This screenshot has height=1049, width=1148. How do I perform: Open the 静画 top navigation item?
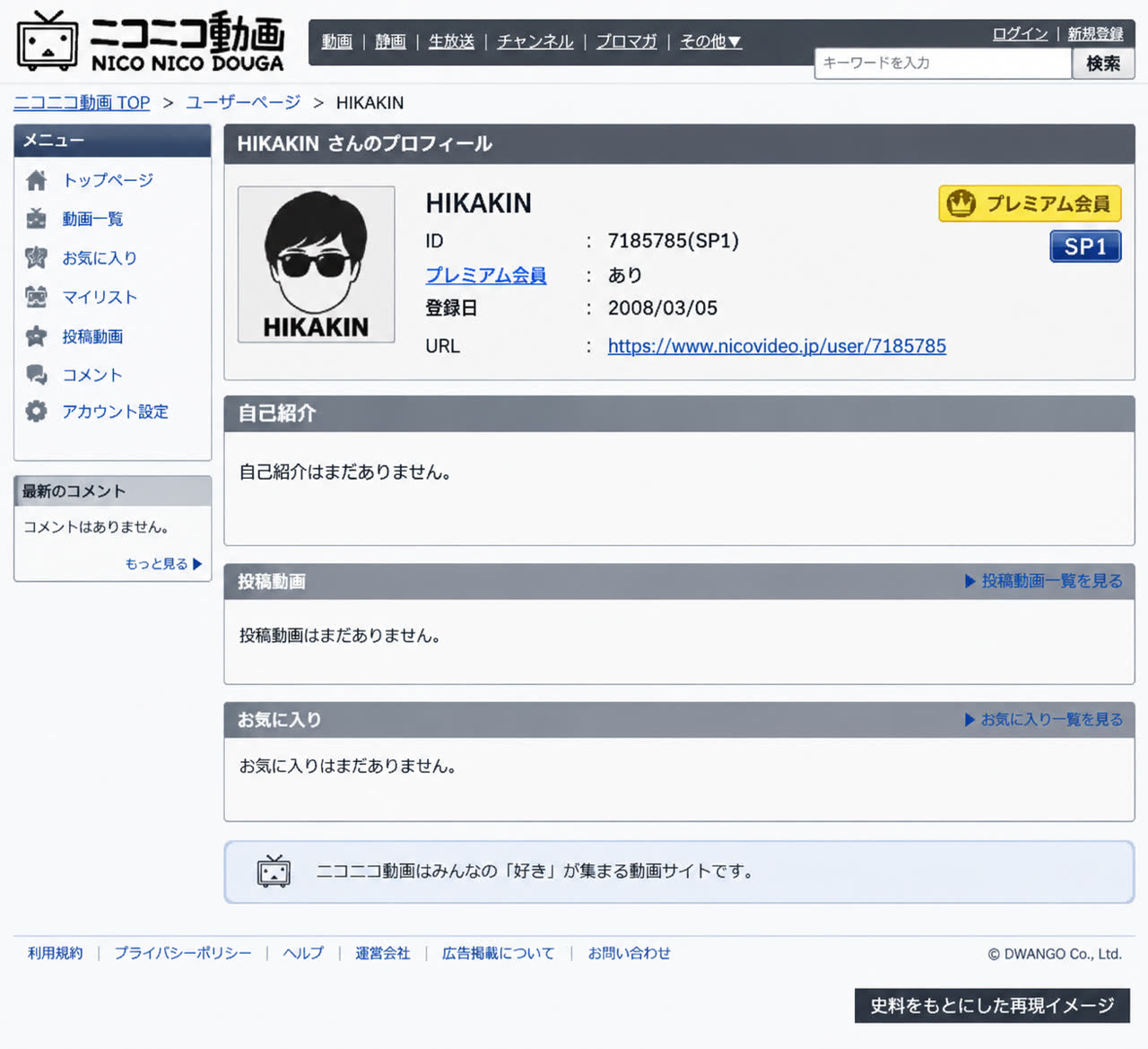point(390,41)
